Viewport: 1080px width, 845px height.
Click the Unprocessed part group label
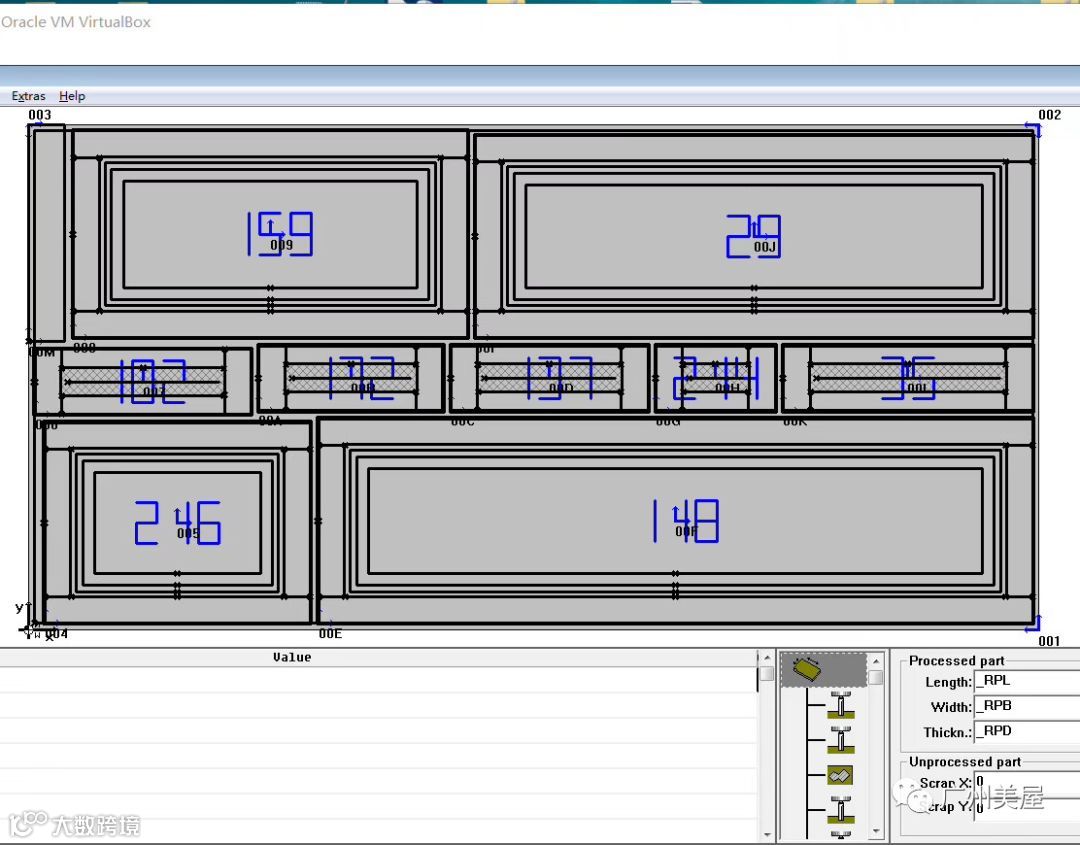click(x=964, y=761)
